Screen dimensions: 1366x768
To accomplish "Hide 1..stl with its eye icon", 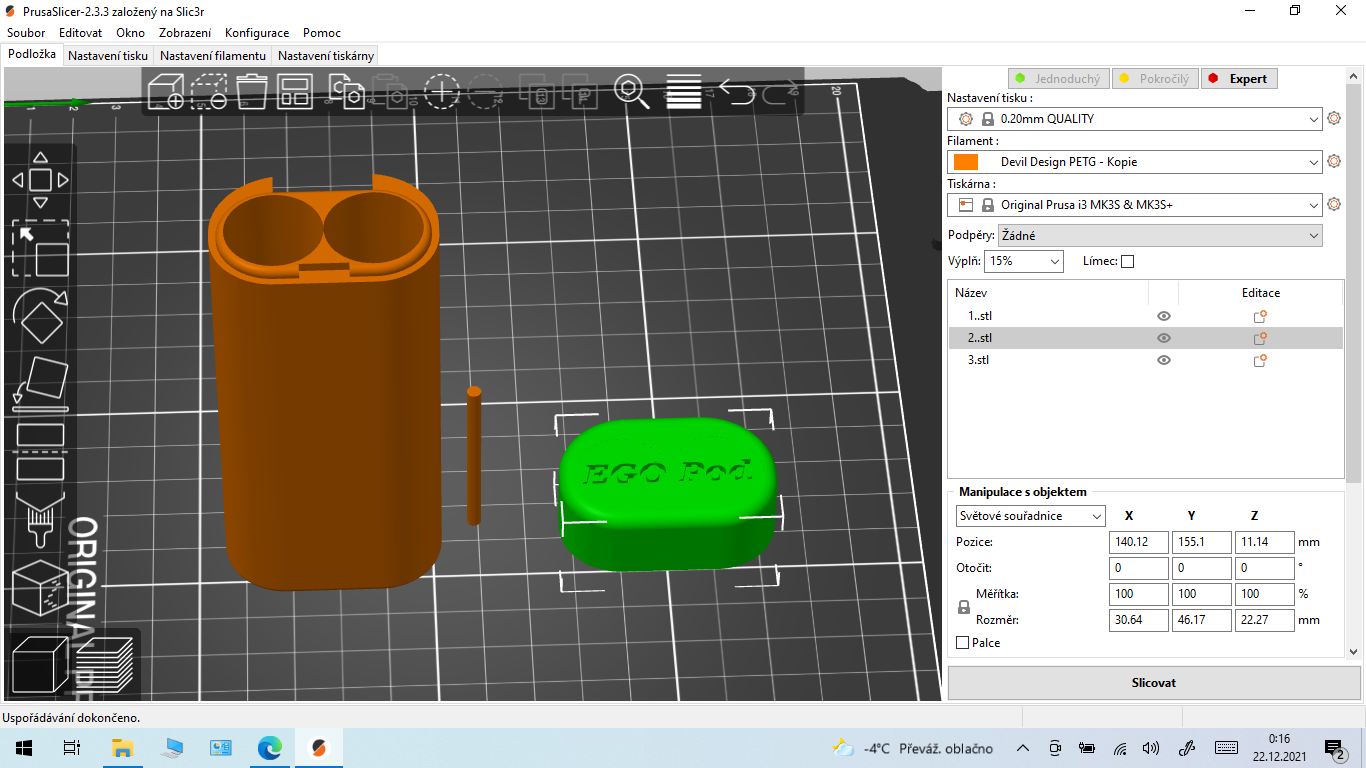I will (1164, 316).
